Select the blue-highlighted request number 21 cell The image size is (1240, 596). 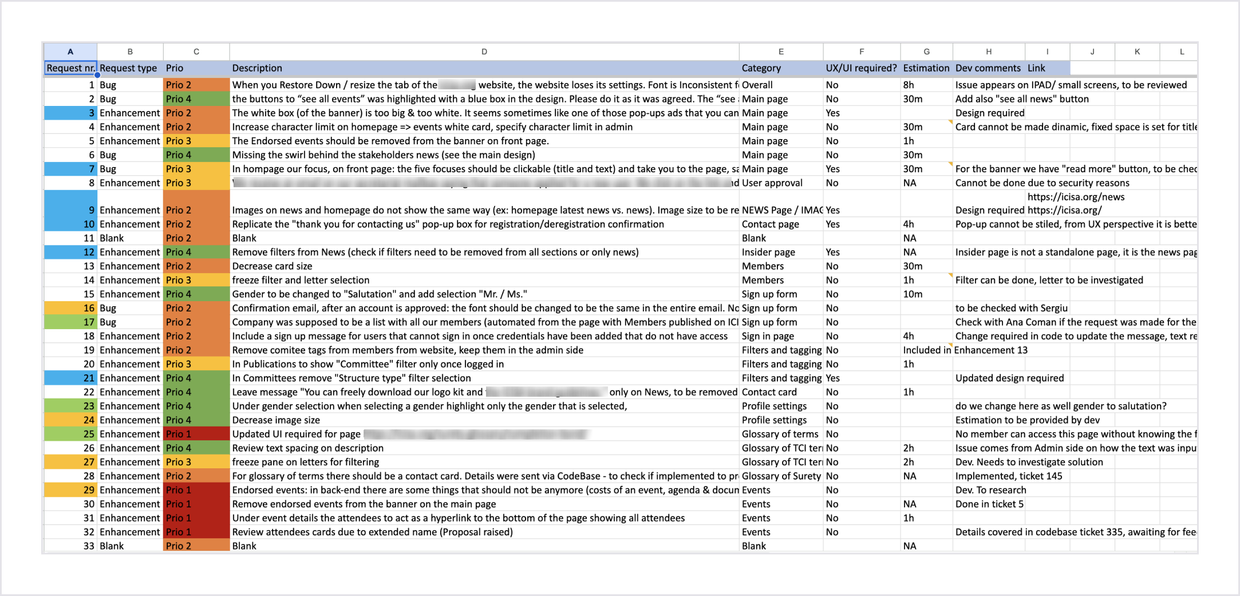click(70, 378)
